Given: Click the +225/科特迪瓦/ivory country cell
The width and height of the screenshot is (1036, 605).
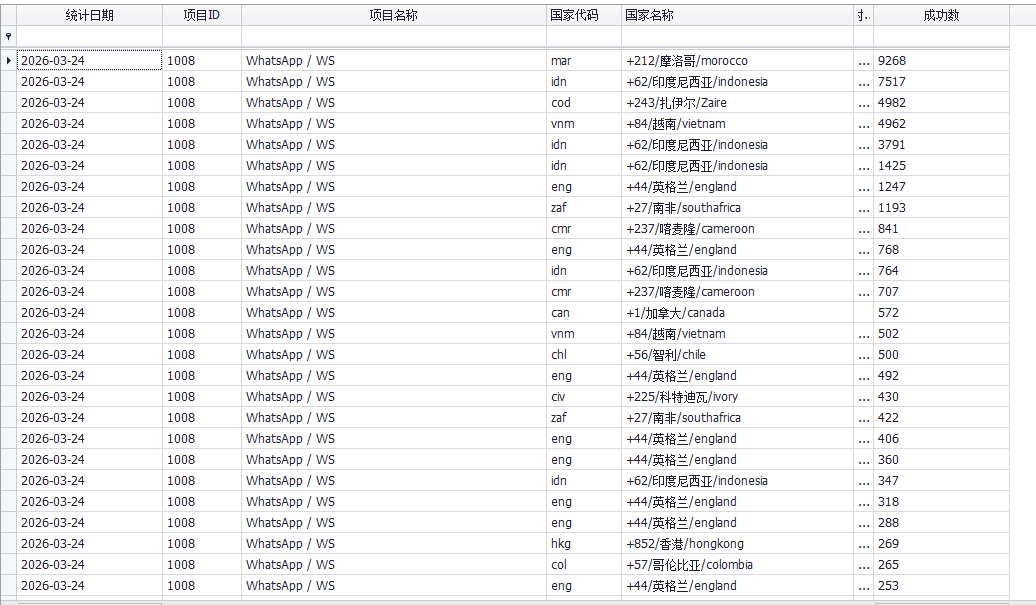Looking at the screenshot, I should [737, 396].
